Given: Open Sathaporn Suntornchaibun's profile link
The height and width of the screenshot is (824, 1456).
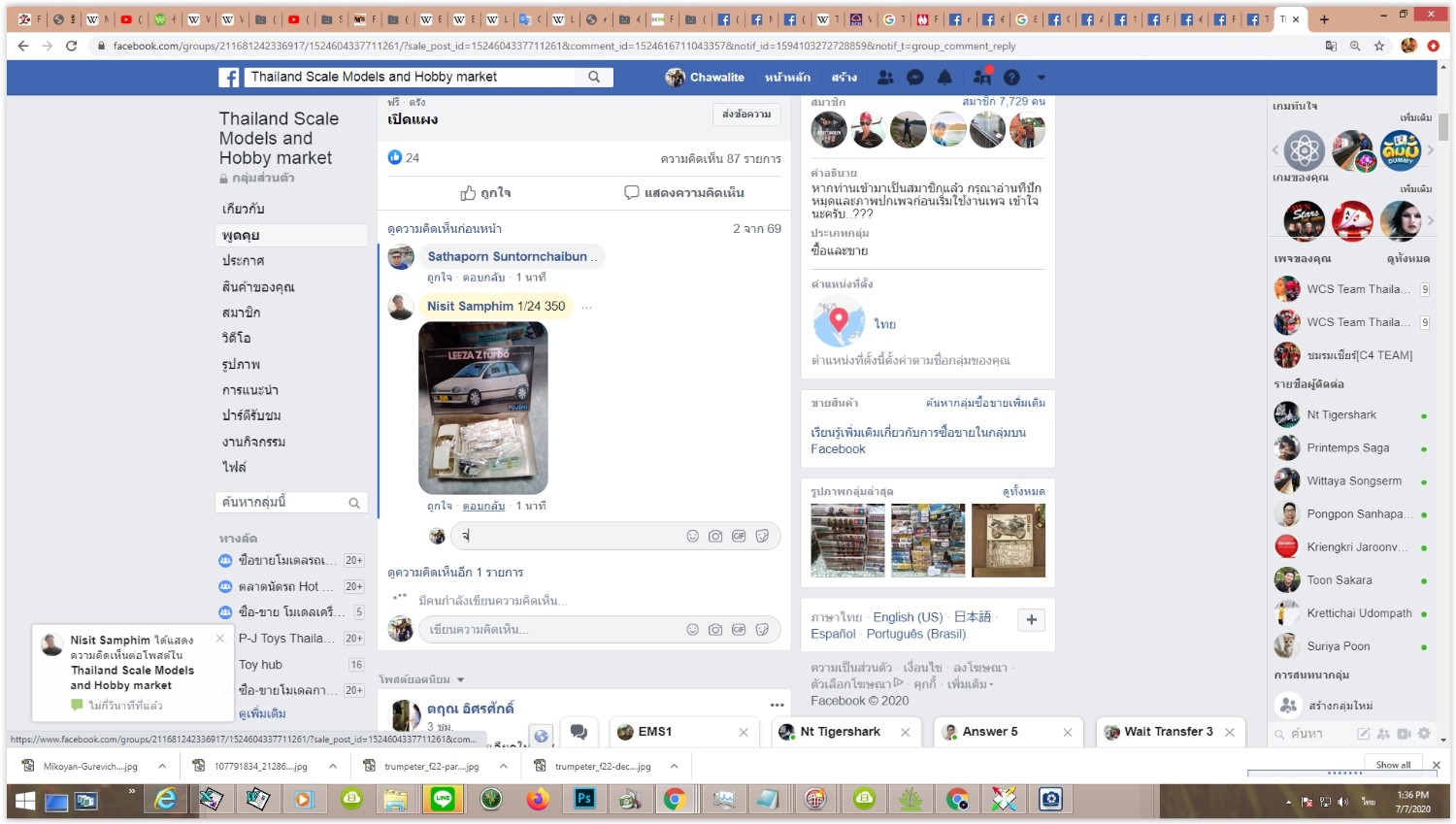Looking at the screenshot, I should pos(508,257).
